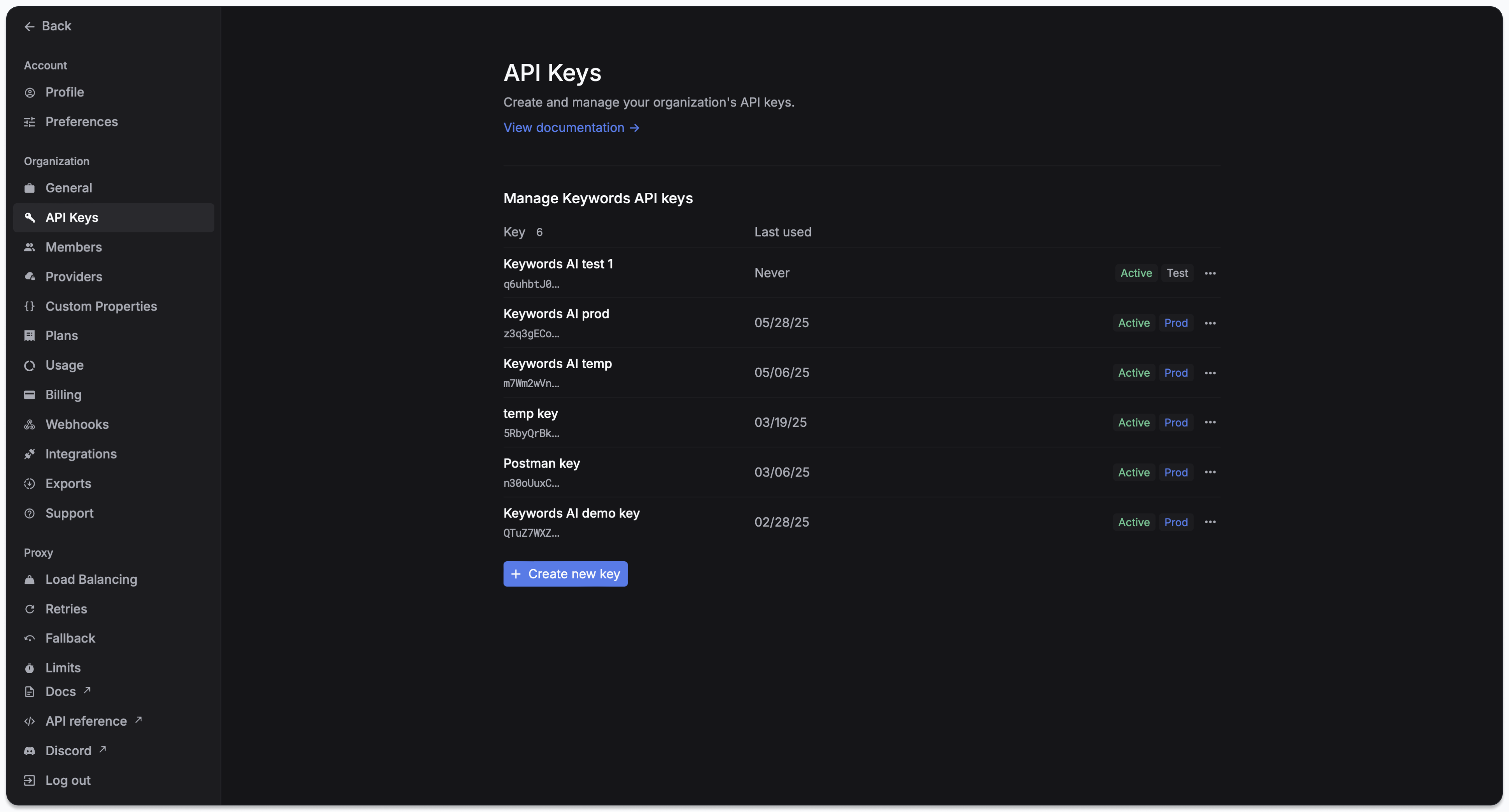Click the Providers cloud icon
The image size is (1509, 812).
pyautogui.click(x=29, y=276)
